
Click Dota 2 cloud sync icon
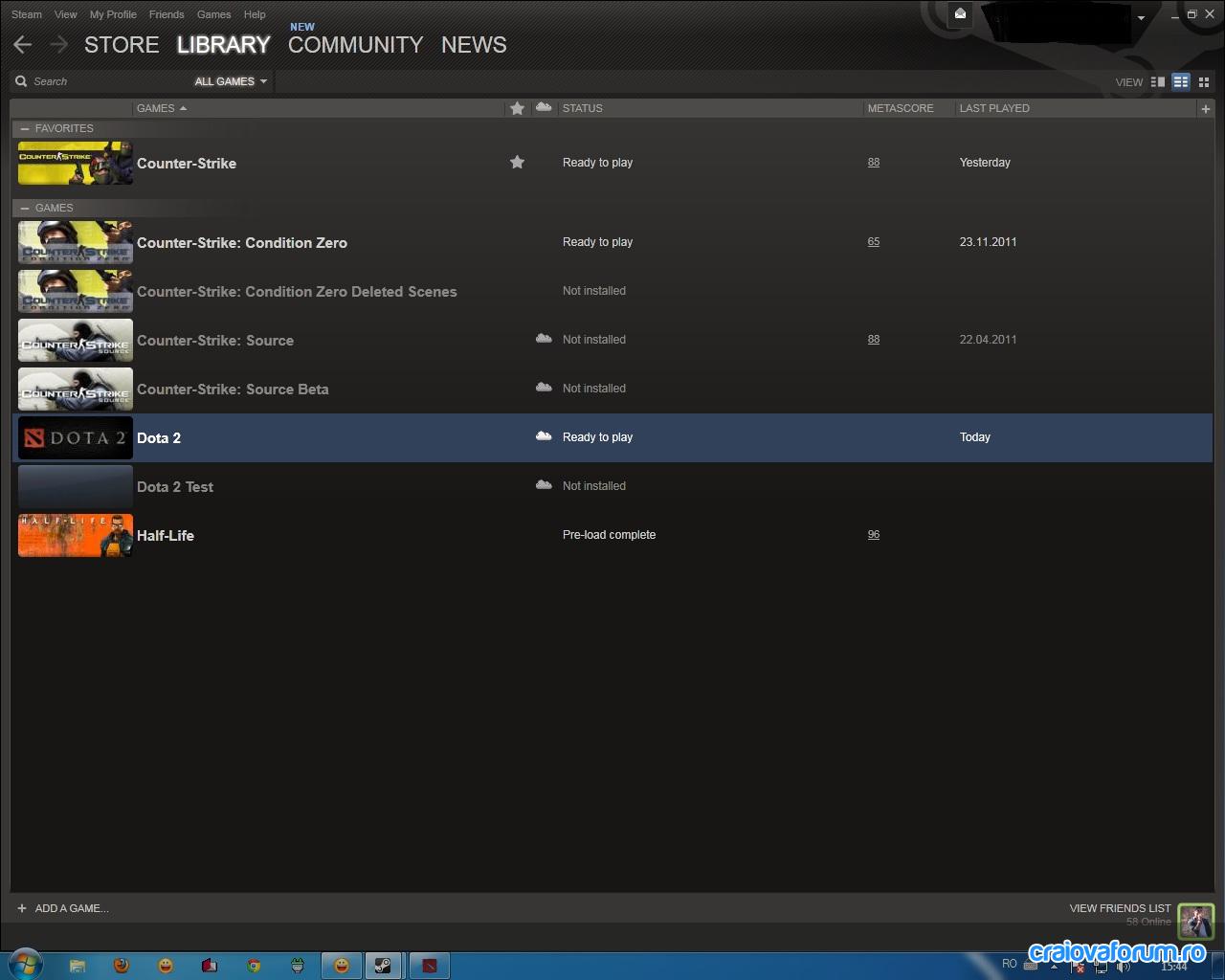click(544, 436)
